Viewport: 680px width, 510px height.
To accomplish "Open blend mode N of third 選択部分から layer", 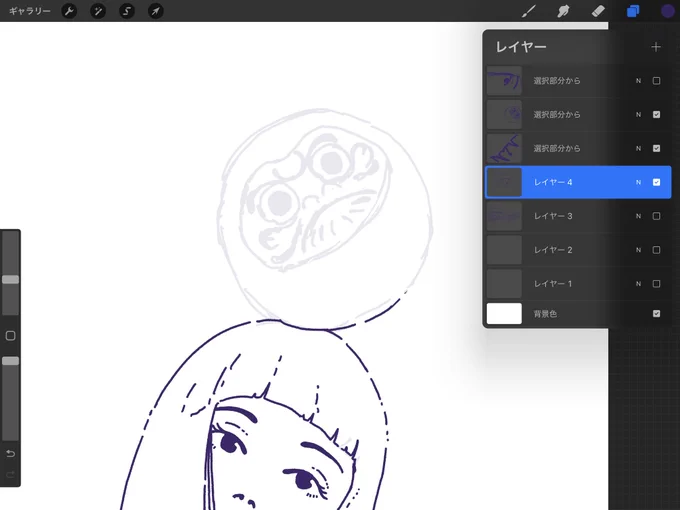I will pos(638,148).
